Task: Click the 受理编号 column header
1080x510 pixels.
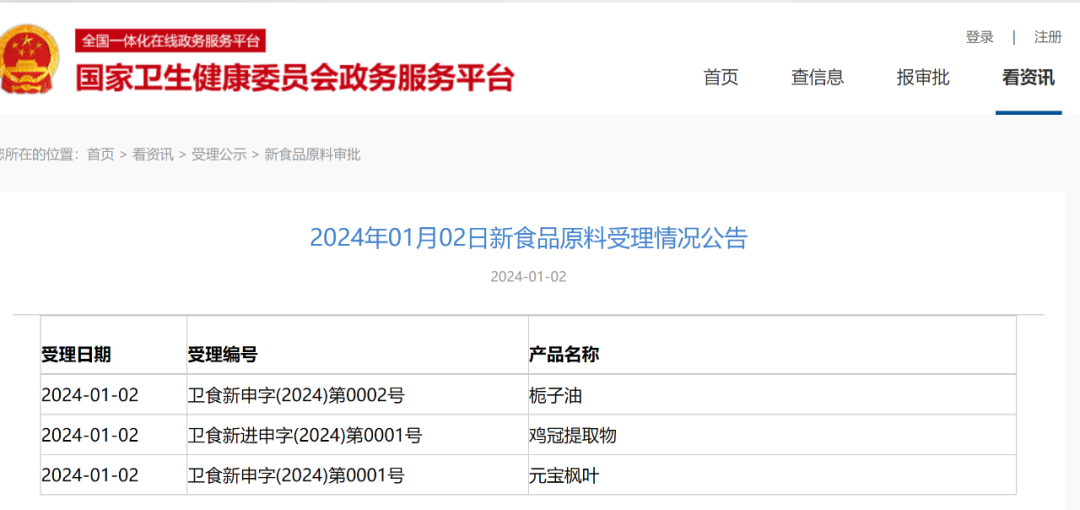Action: 223,355
